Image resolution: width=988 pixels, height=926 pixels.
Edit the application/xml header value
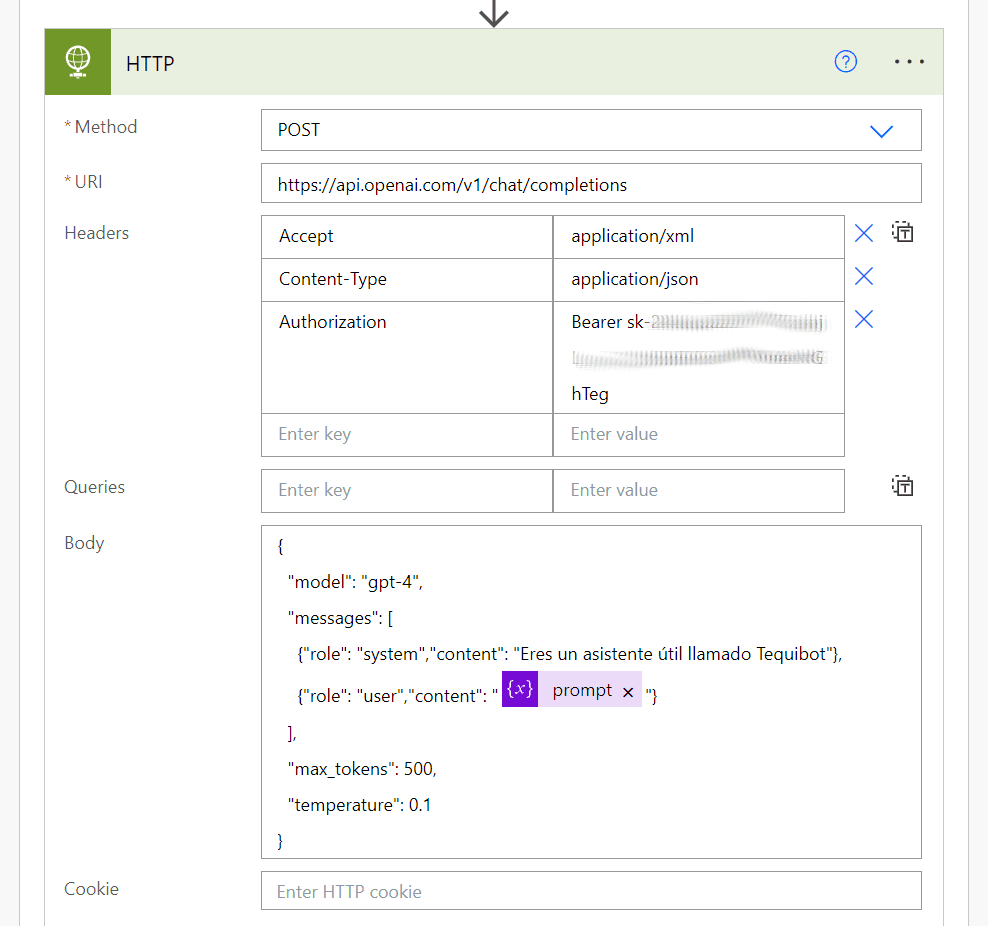699,237
